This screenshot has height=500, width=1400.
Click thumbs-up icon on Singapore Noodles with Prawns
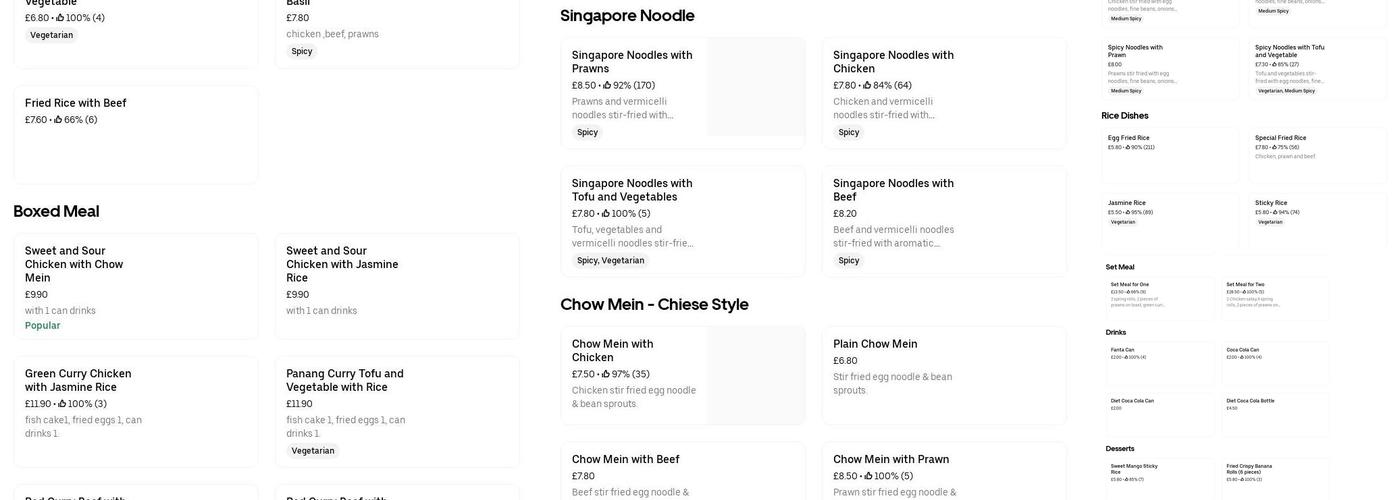point(607,86)
